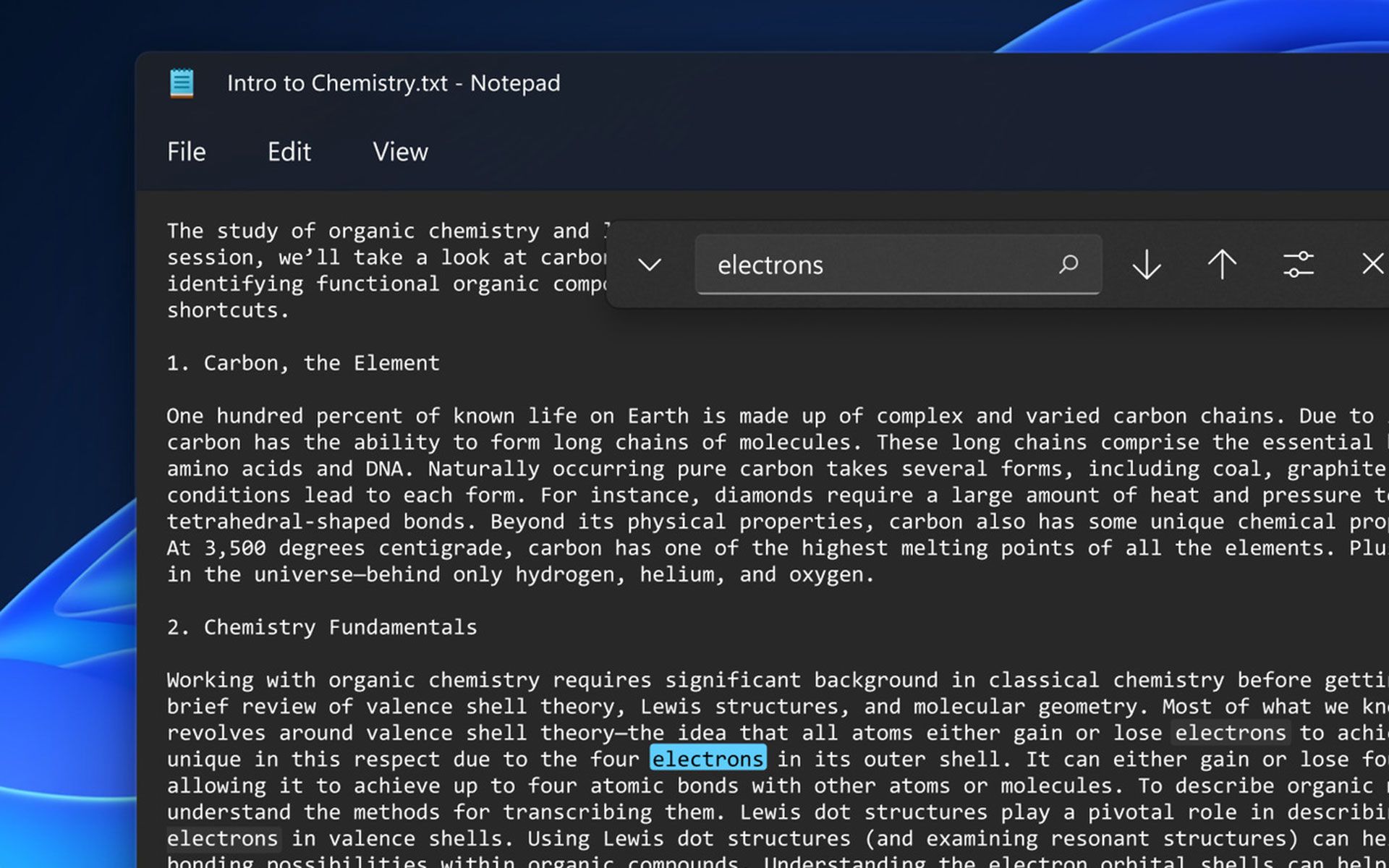Click the find input containing 'electrons'

pyautogui.click(x=868, y=265)
